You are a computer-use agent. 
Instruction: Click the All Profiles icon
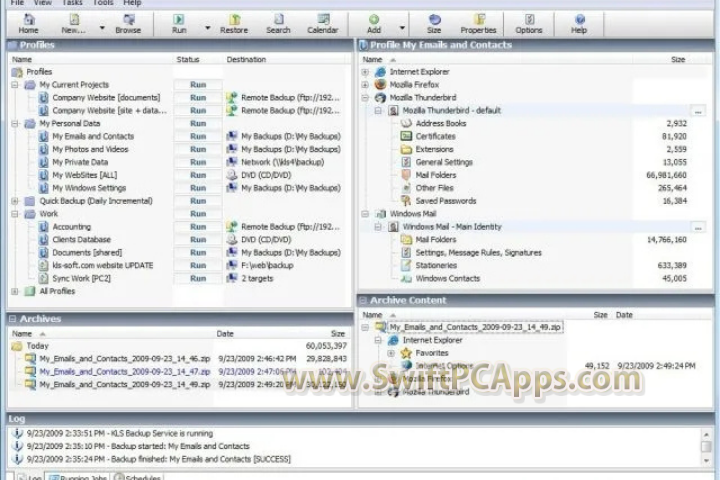30,291
